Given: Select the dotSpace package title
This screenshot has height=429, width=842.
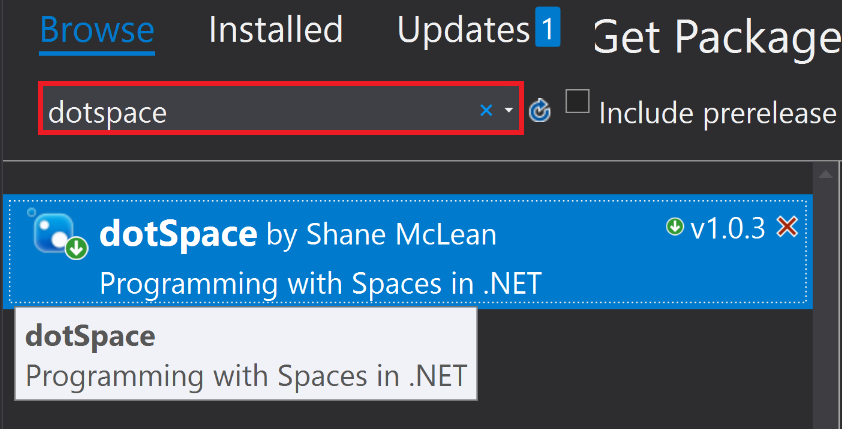Looking at the screenshot, I should (178, 234).
